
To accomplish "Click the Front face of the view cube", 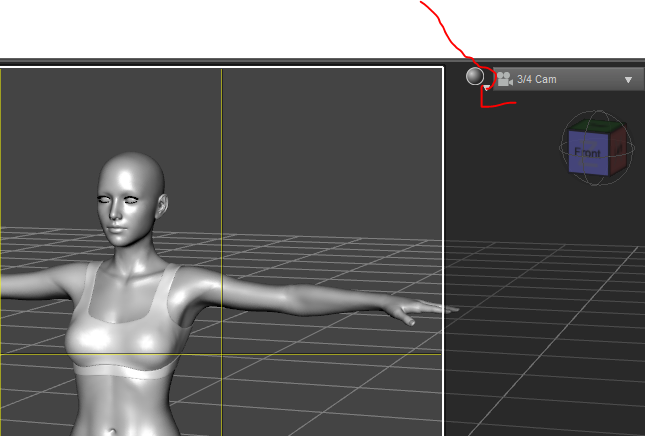I will pyautogui.click(x=588, y=153).
